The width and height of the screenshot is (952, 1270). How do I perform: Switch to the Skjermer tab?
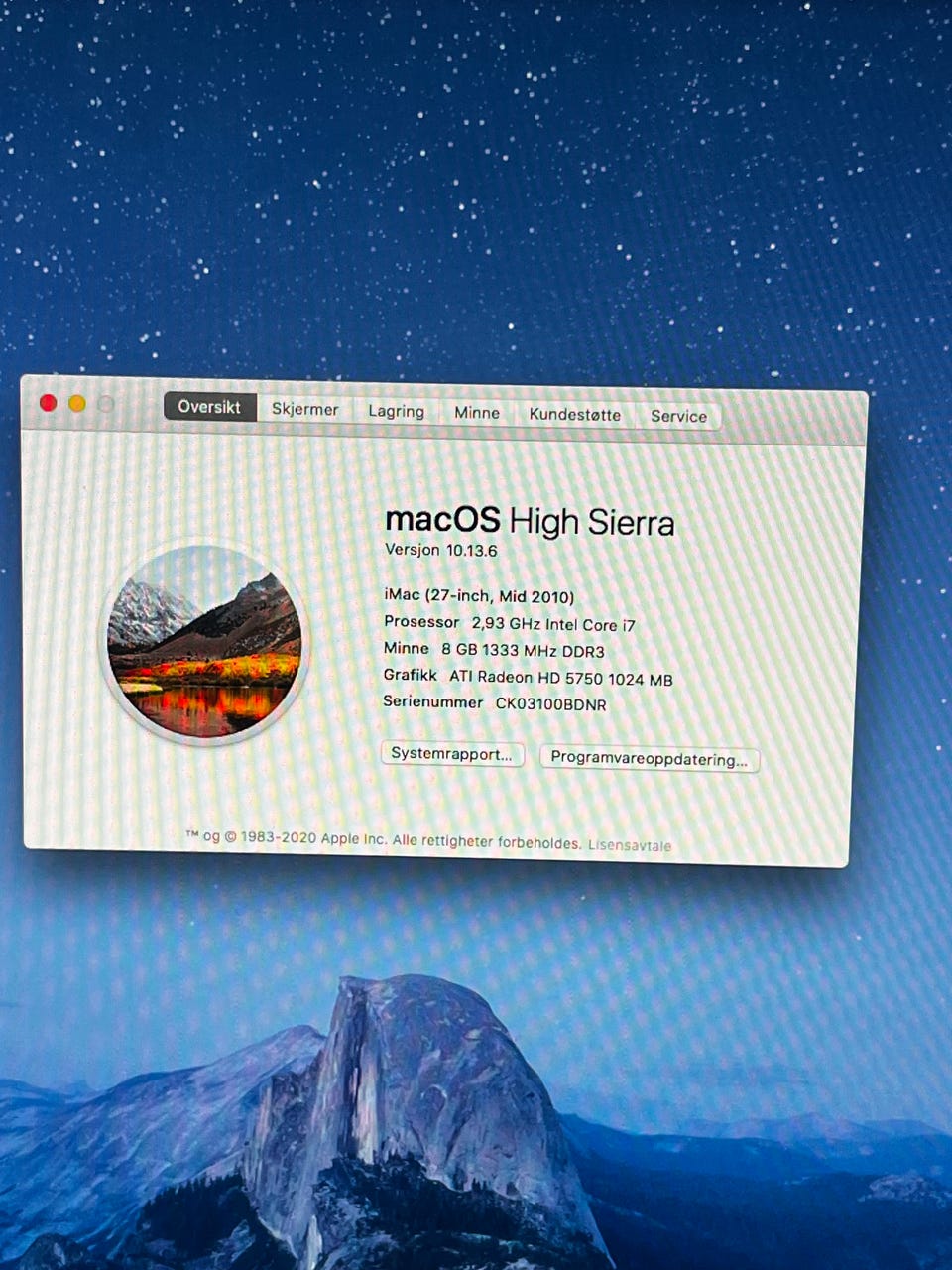tap(305, 409)
